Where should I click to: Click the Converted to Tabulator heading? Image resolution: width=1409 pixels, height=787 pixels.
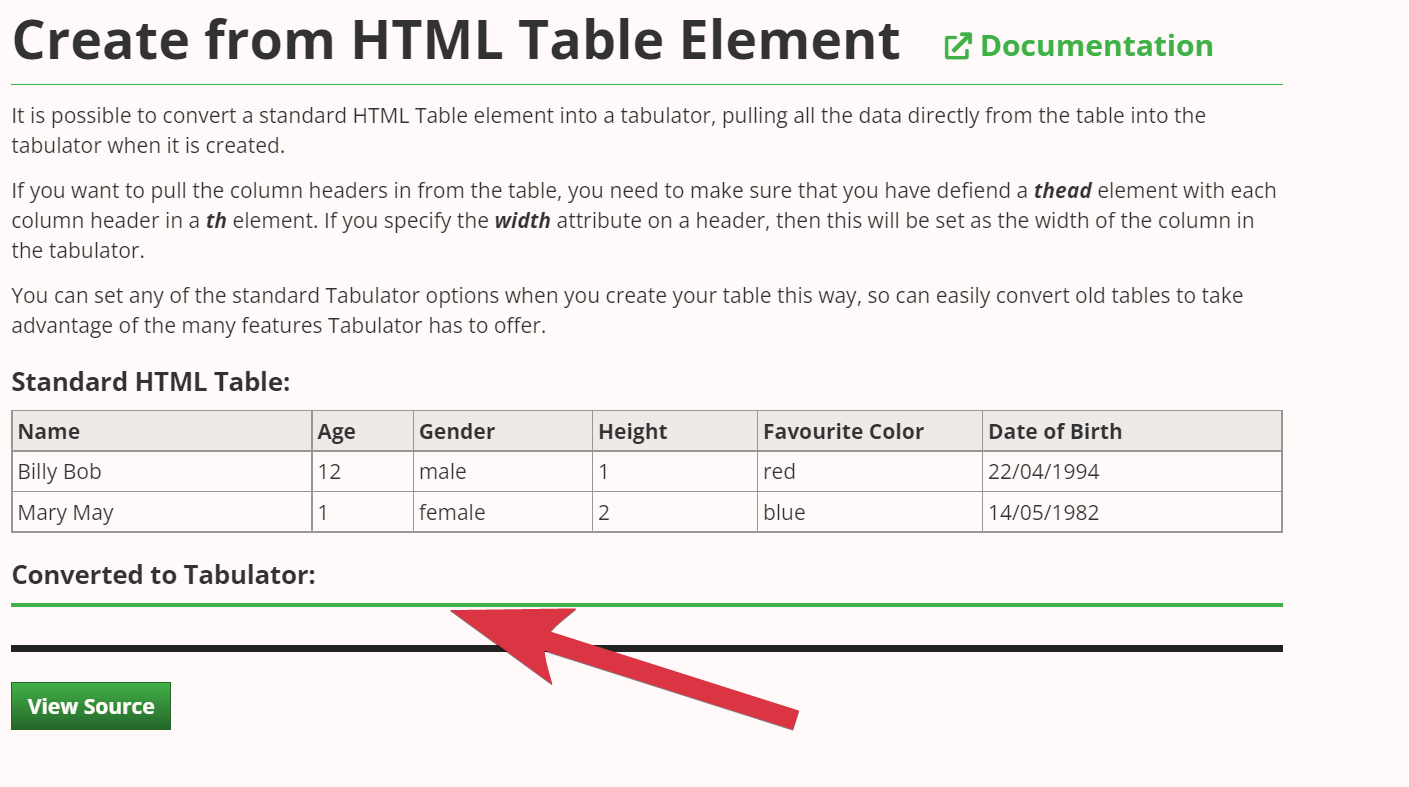[x=163, y=575]
